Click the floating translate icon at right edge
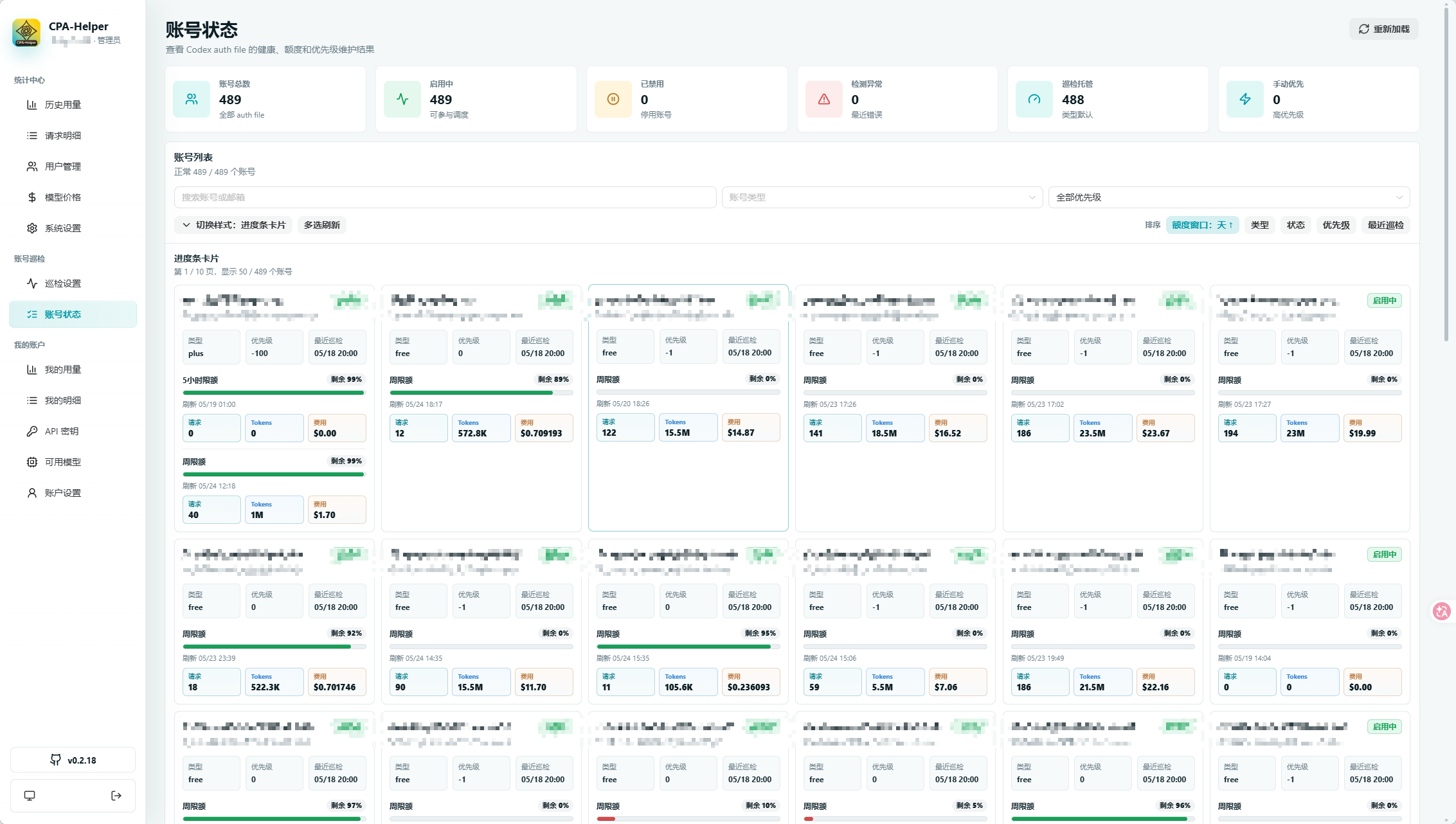The height and width of the screenshot is (824, 1456). click(1442, 611)
